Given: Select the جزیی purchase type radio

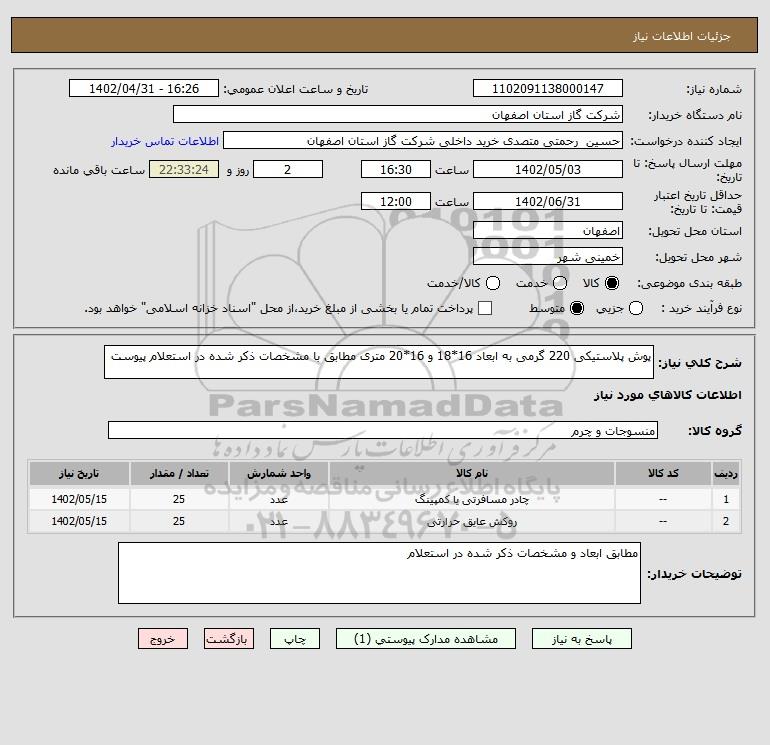Looking at the screenshot, I should click(x=636, y=308).
